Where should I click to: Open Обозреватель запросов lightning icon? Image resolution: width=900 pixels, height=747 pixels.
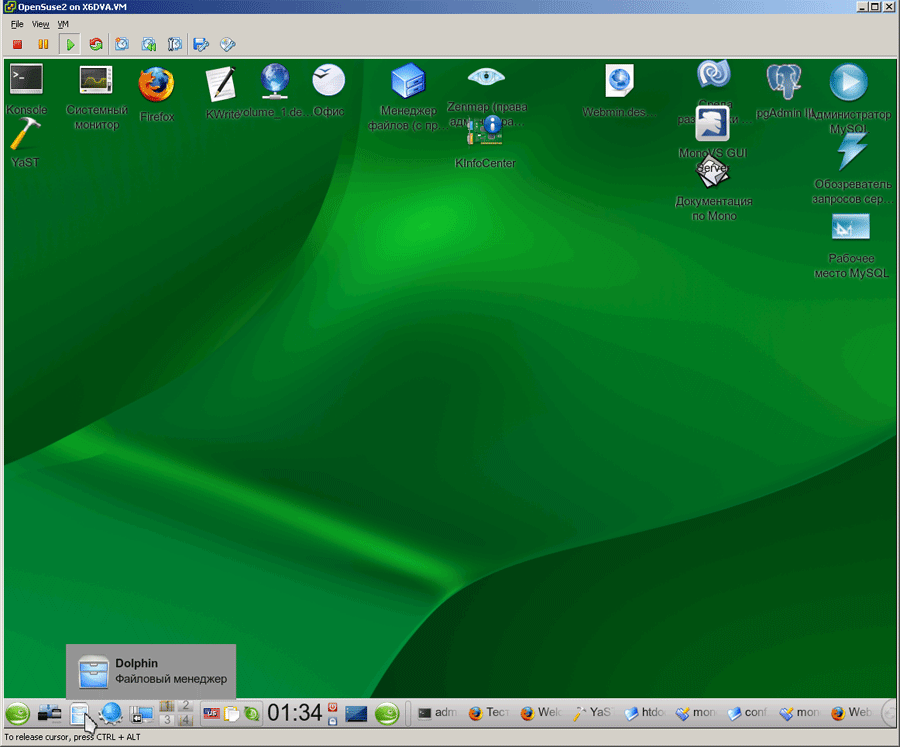point(852,169)
